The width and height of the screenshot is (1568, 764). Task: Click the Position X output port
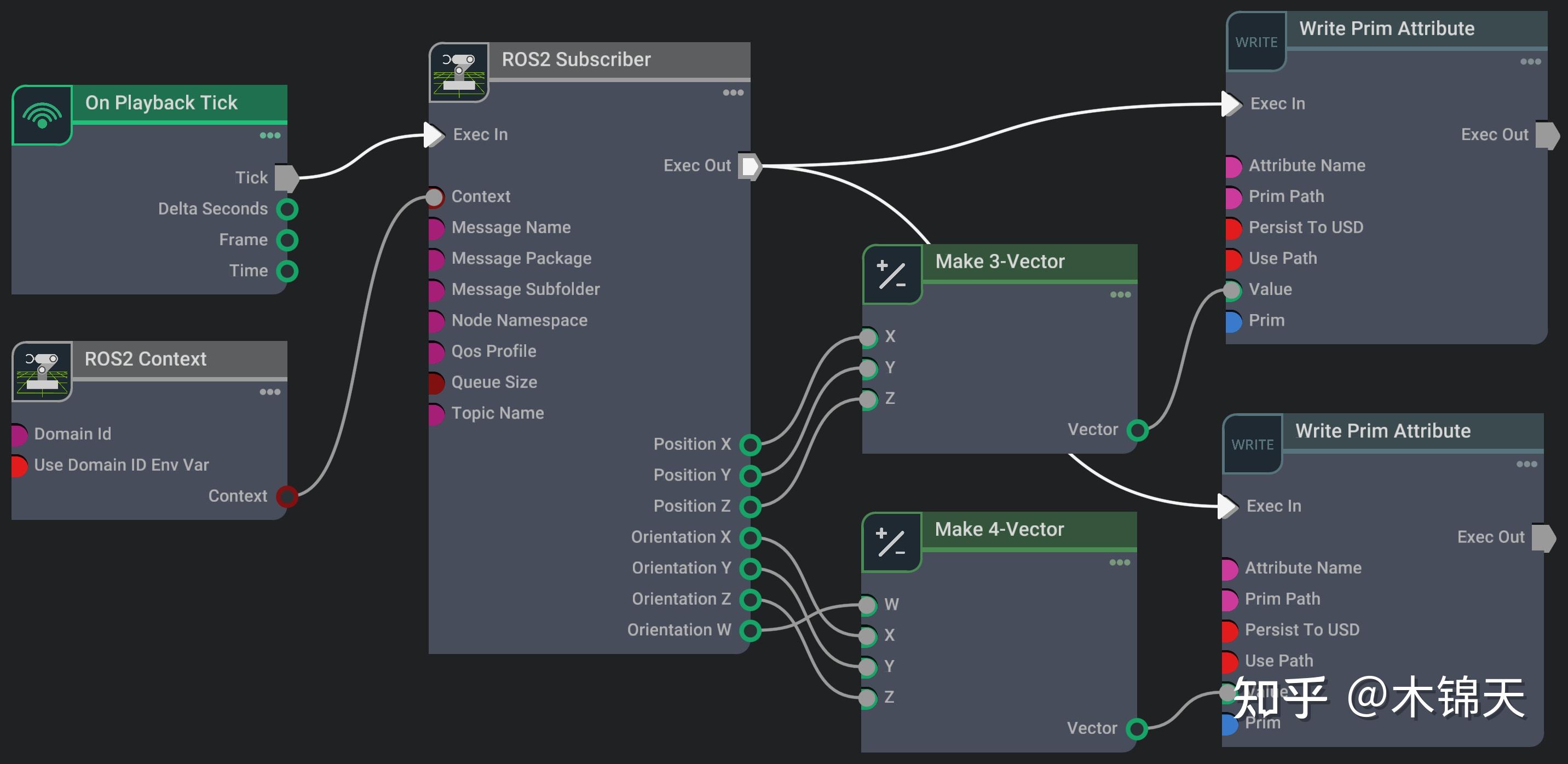click(x=750, y=444)
